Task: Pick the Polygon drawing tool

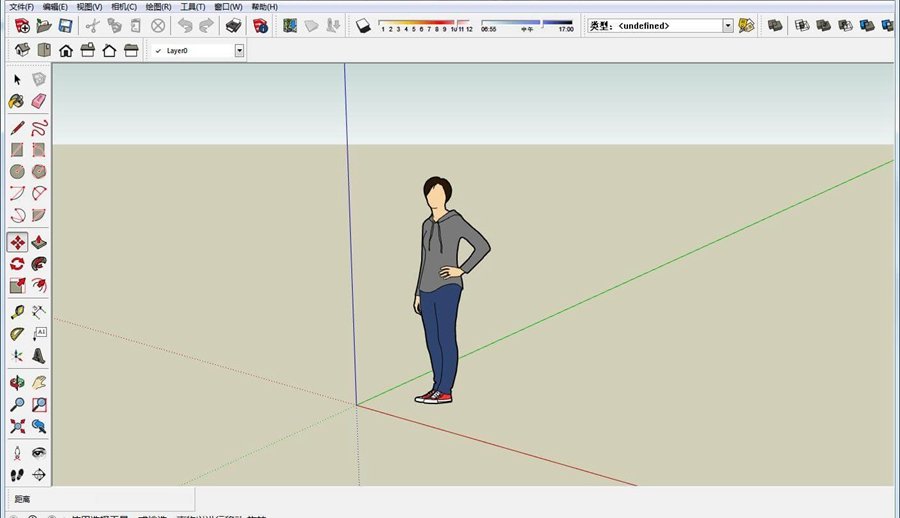Action: coord(38,171)
